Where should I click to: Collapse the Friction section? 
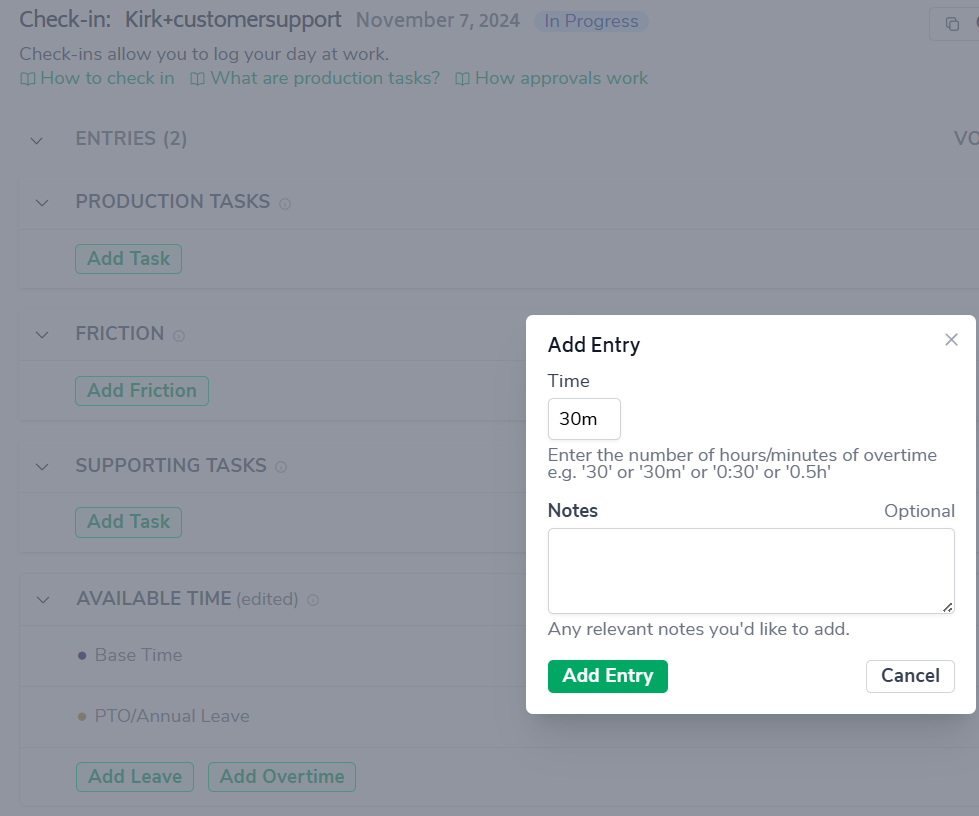click(x=42, y=335)
